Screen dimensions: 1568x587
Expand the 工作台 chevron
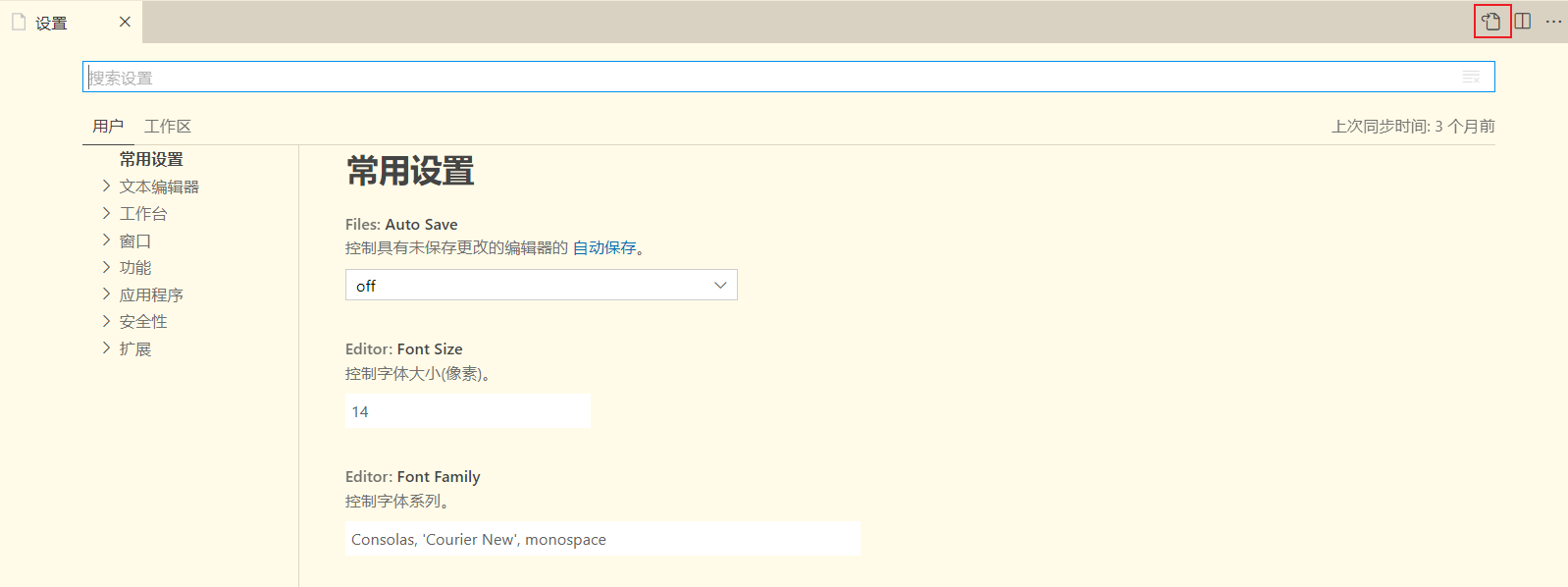click(106, 213)
